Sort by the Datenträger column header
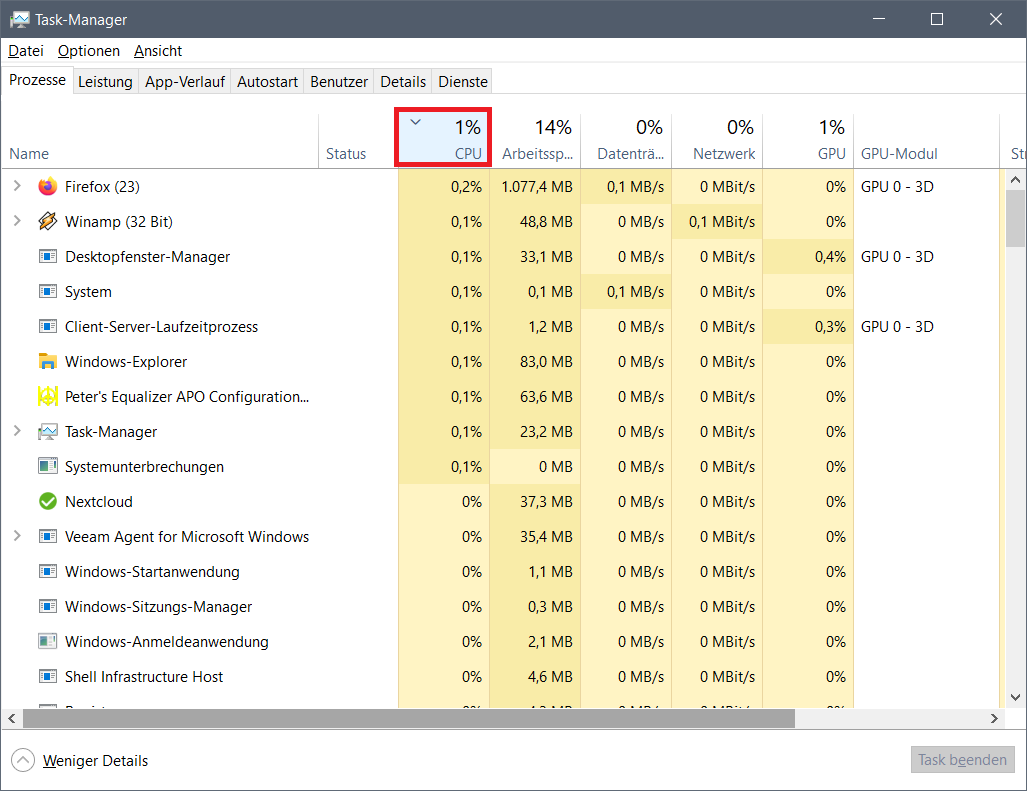Image resolution: width=1027 pixels, height=791 pixels. pyautogui.click(x=627, y=139)
